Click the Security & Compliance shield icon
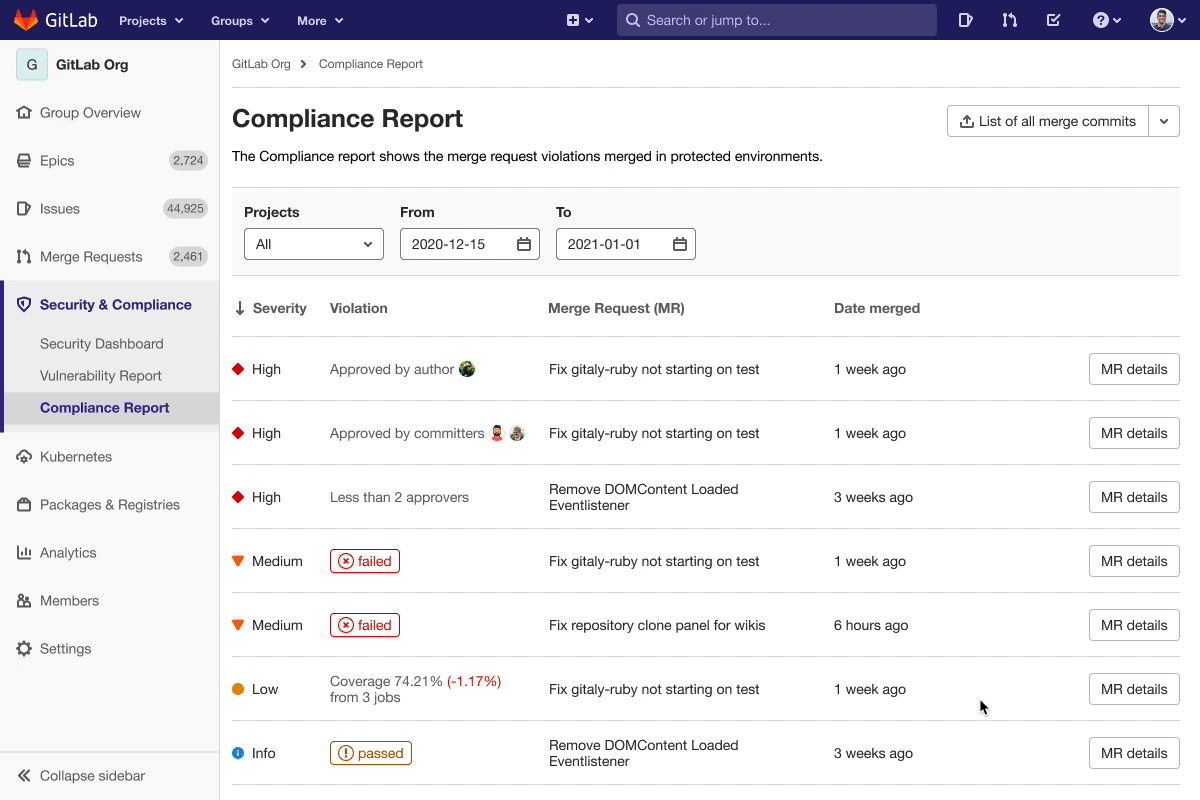This screenshot has width=1200, height=800. (23, 304)
